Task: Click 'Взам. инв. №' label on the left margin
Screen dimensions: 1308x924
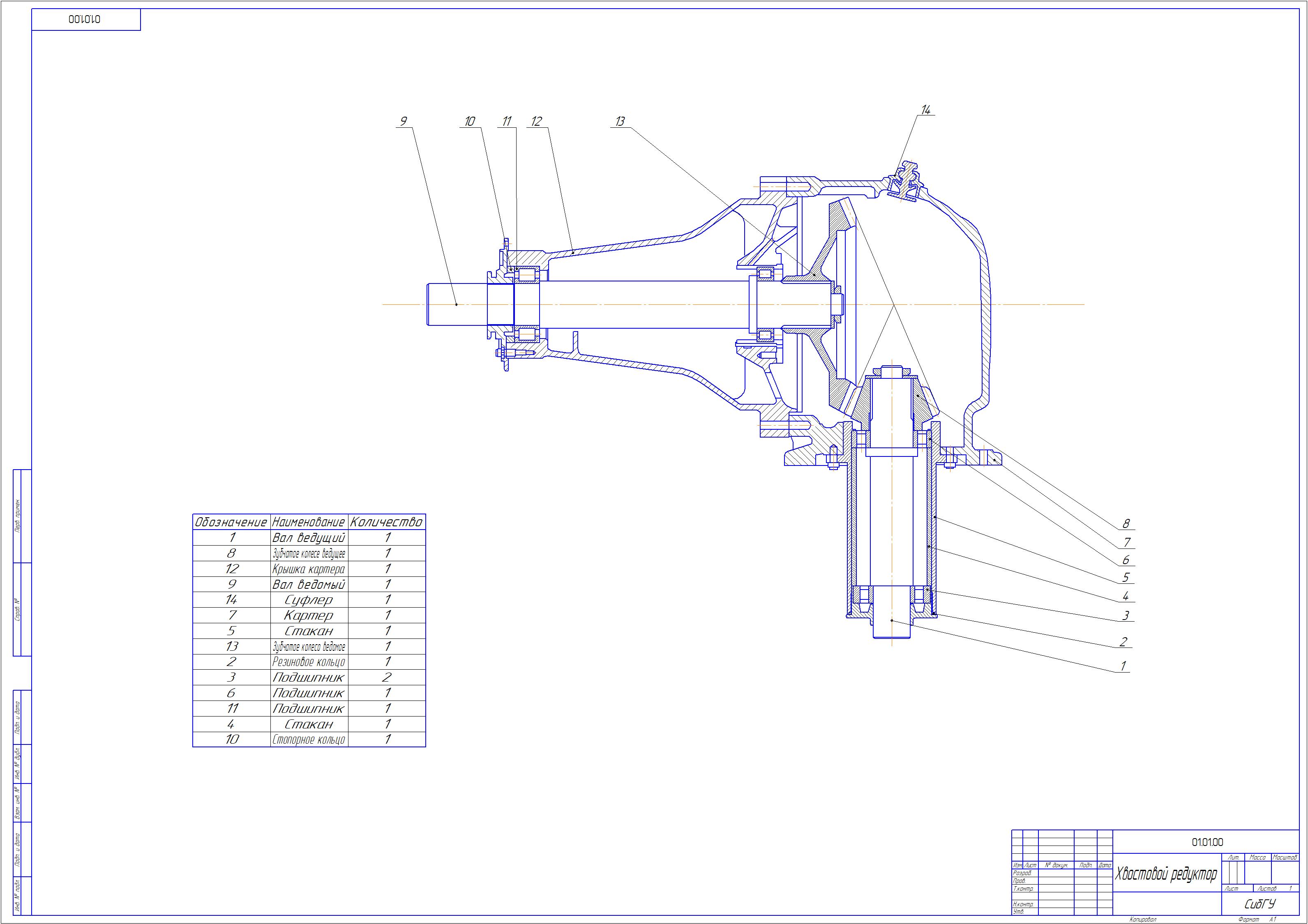Action: 18,803
